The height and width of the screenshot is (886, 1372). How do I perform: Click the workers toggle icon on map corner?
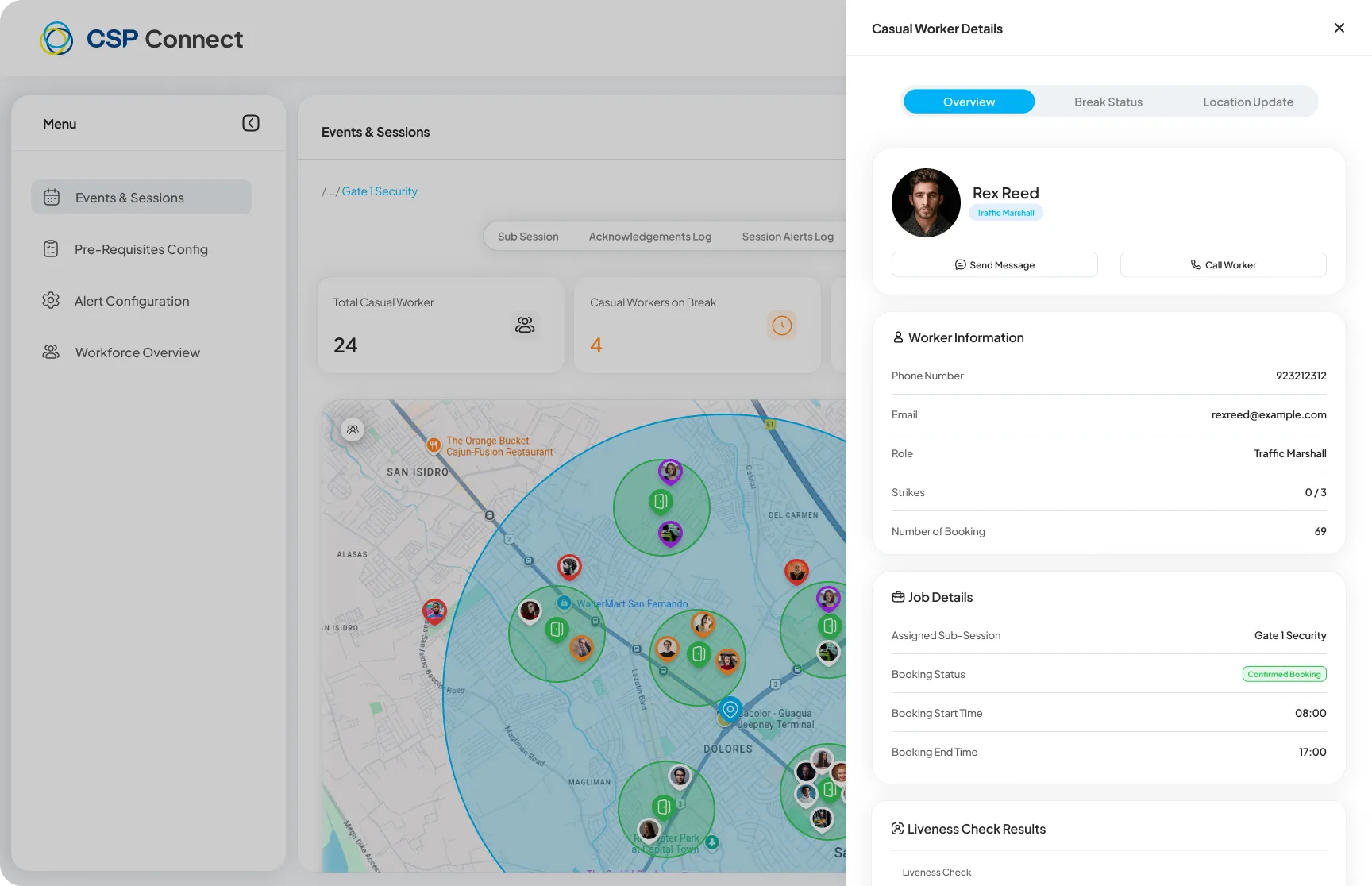tap(353, 430)
